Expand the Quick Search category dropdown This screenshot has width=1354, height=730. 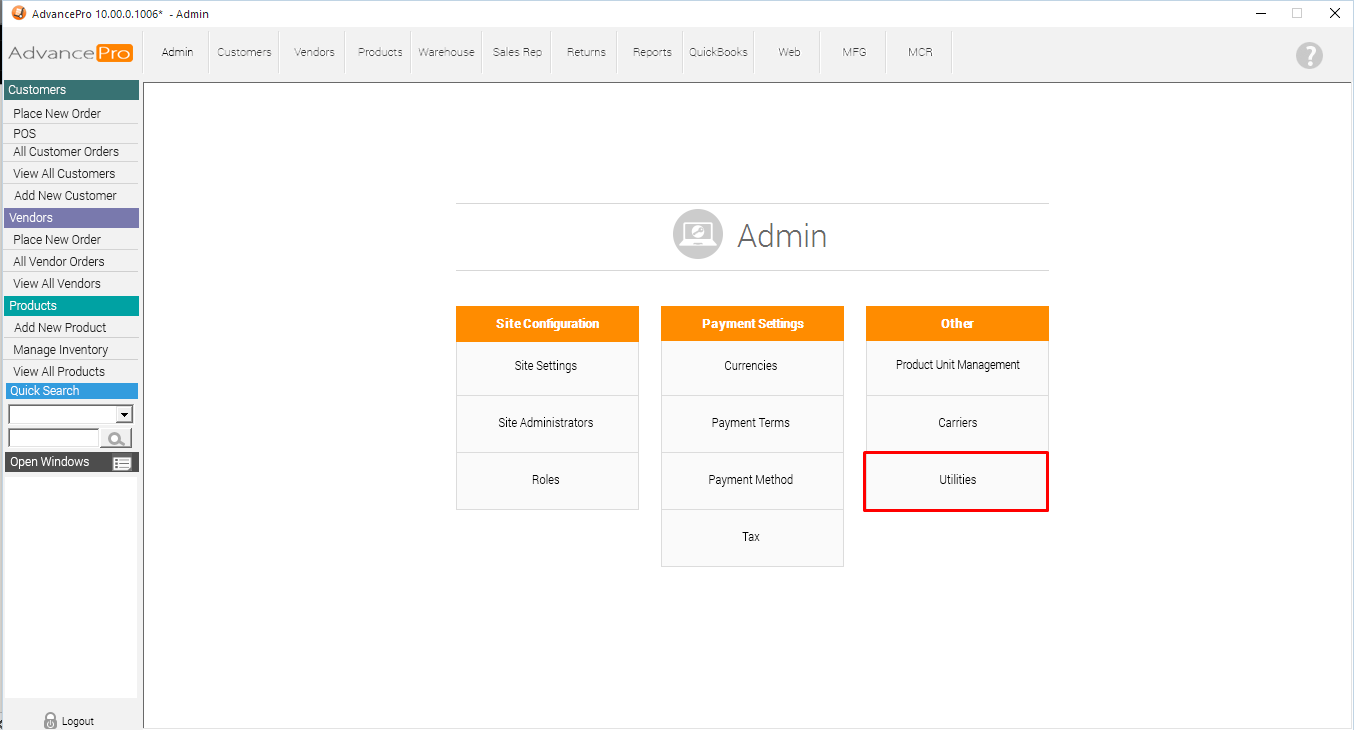pos(124,414)
